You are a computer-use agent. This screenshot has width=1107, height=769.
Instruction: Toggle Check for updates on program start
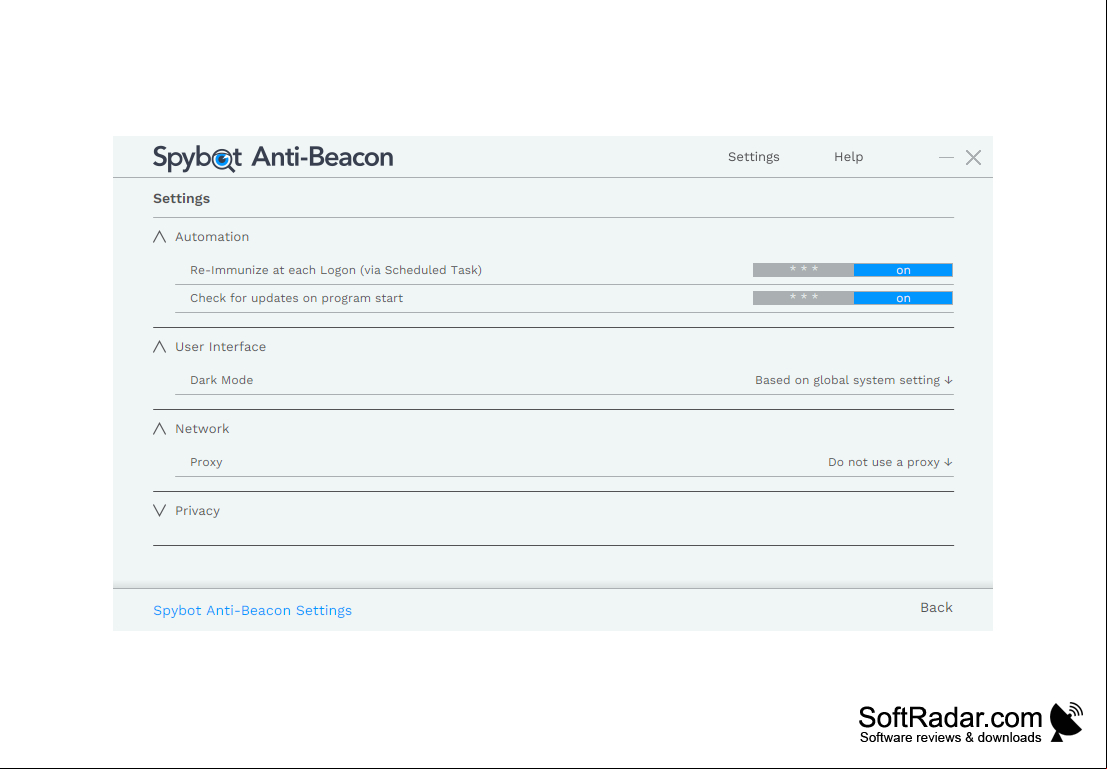(852, 298)
